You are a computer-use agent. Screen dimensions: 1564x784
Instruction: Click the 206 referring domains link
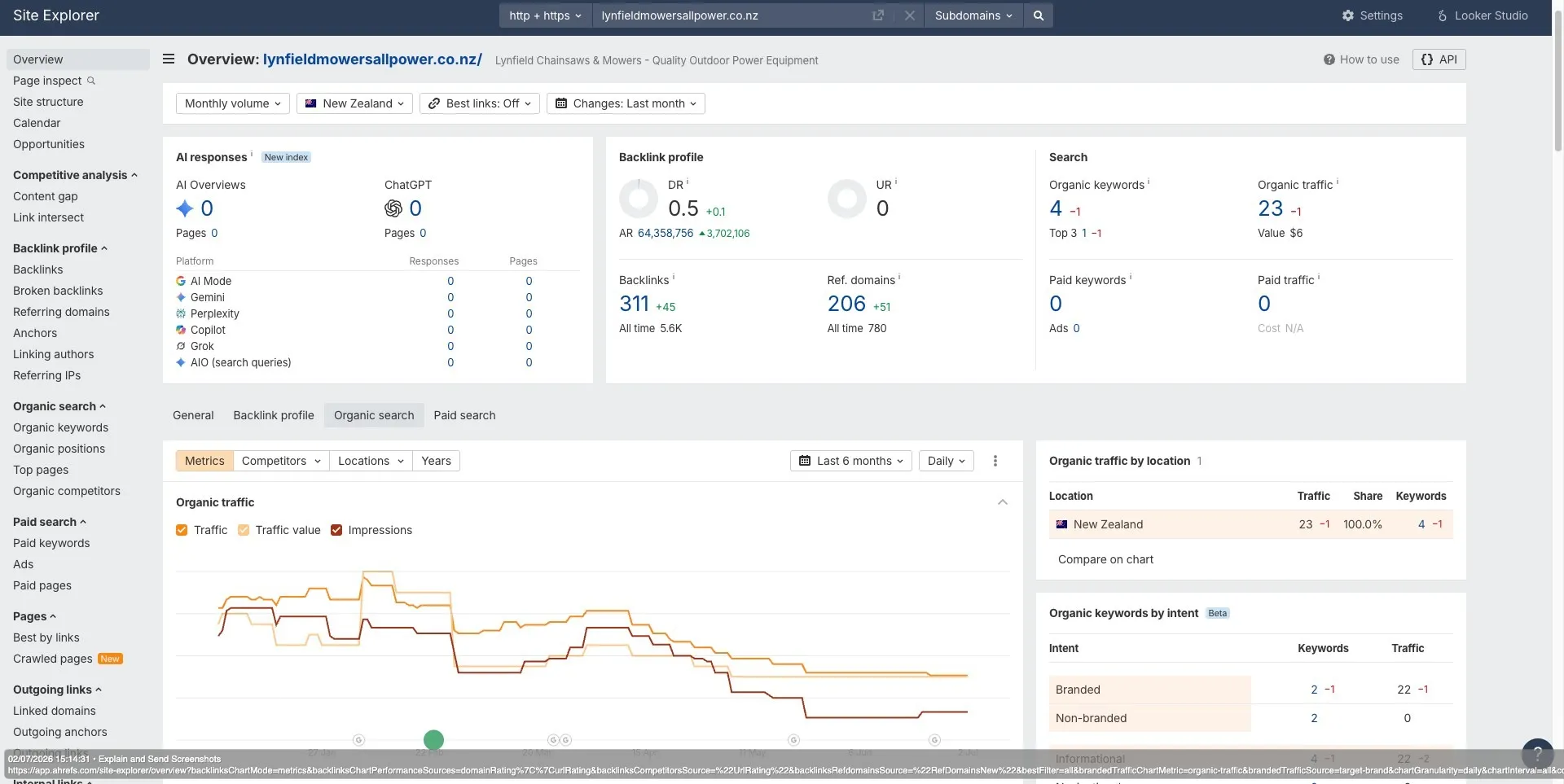click(x=846, y=304)
